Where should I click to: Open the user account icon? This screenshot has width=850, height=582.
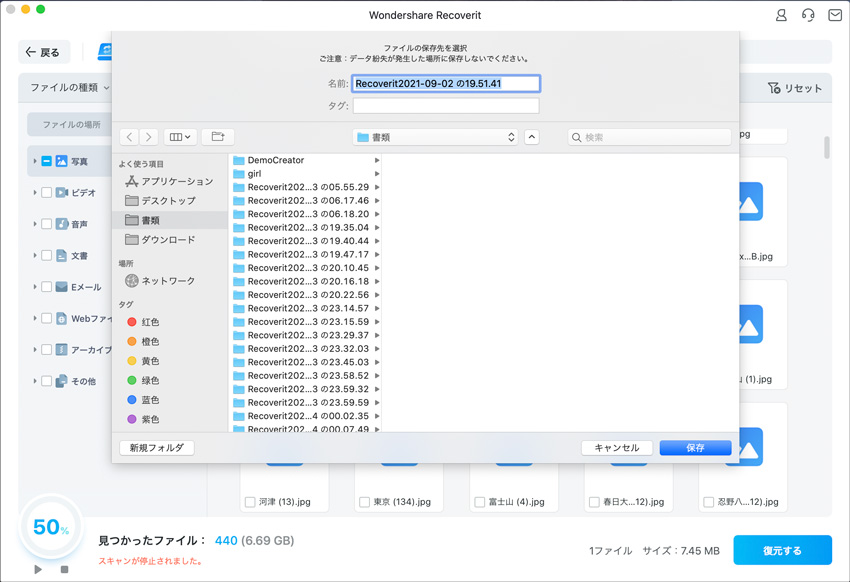pyautogui.click(x=781, y=15)
